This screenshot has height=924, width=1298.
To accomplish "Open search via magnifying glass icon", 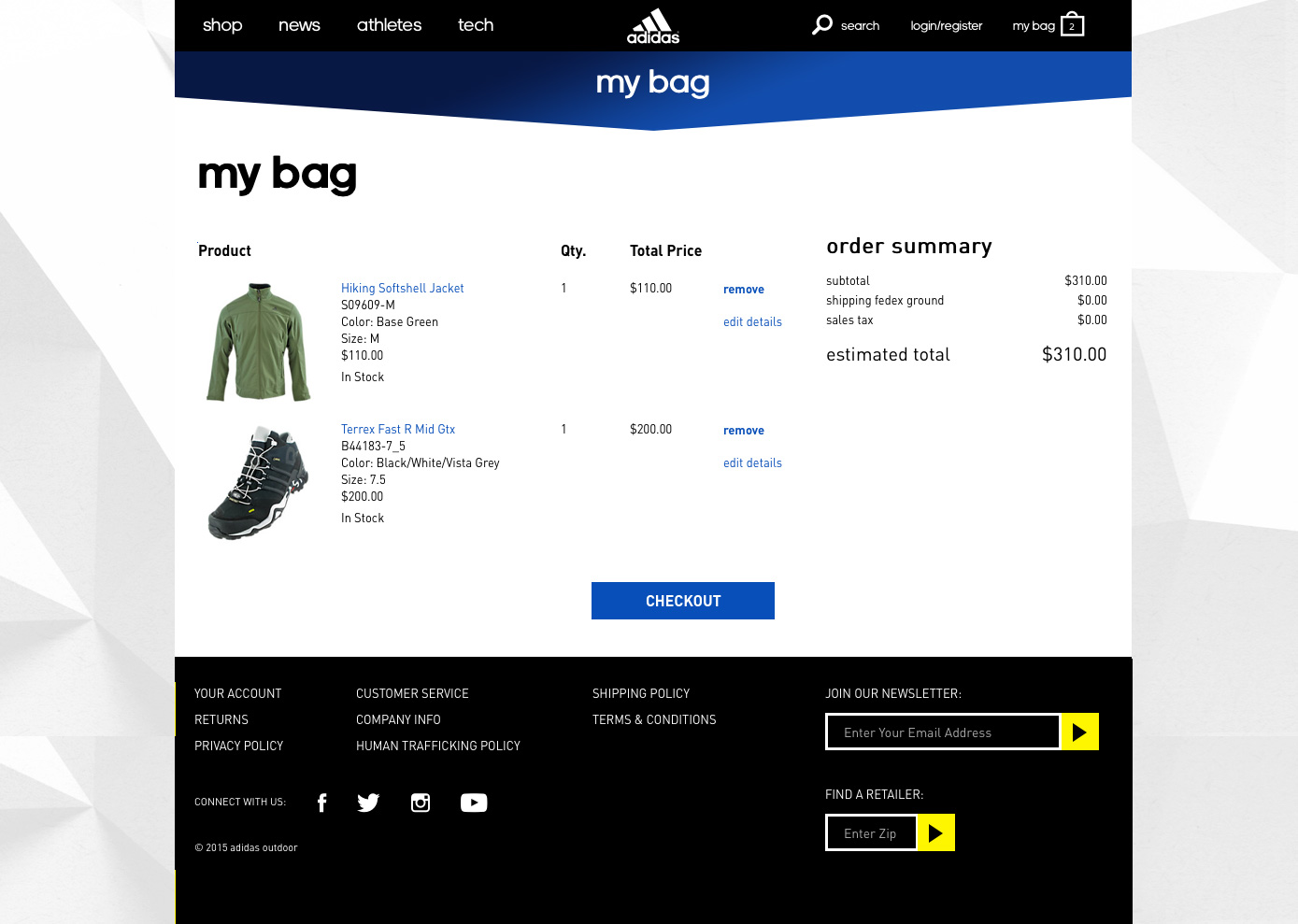I will 822,24.
